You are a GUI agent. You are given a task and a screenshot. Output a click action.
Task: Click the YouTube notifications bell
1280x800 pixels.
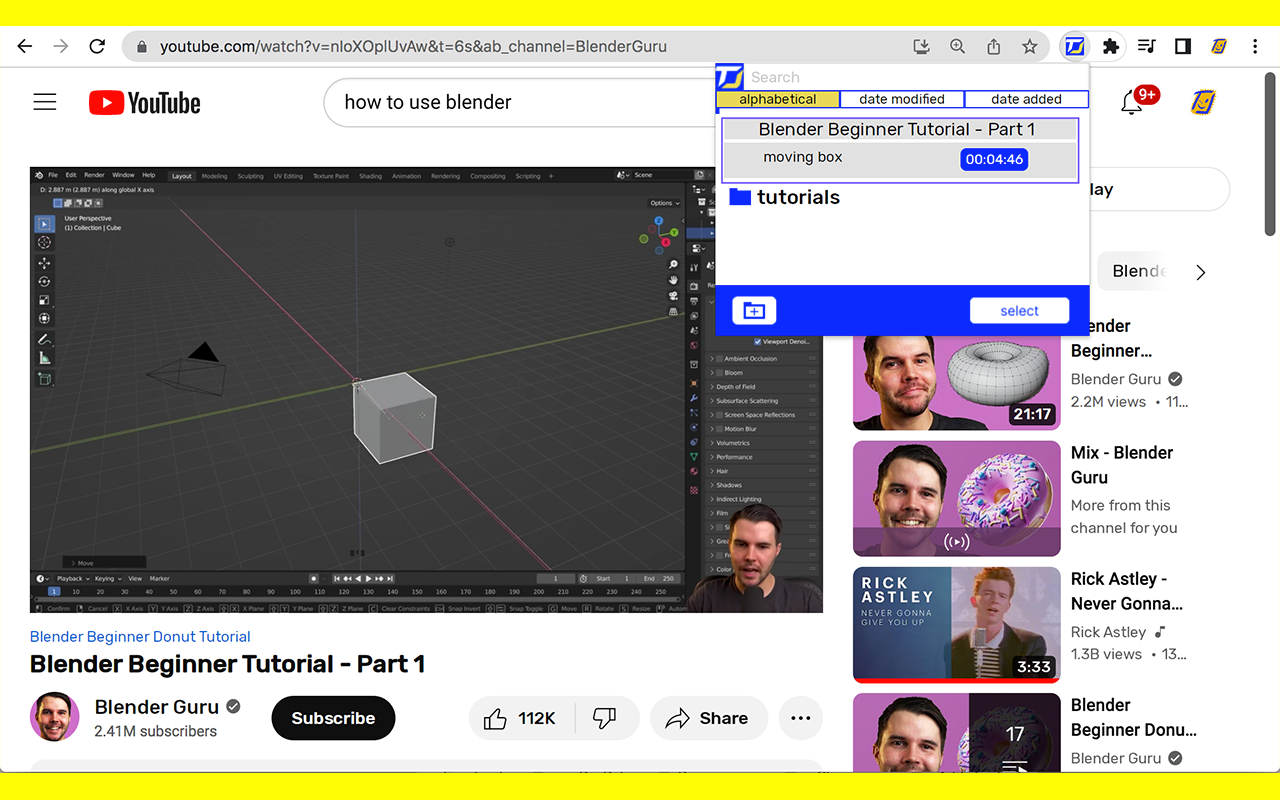(1131, 102)
